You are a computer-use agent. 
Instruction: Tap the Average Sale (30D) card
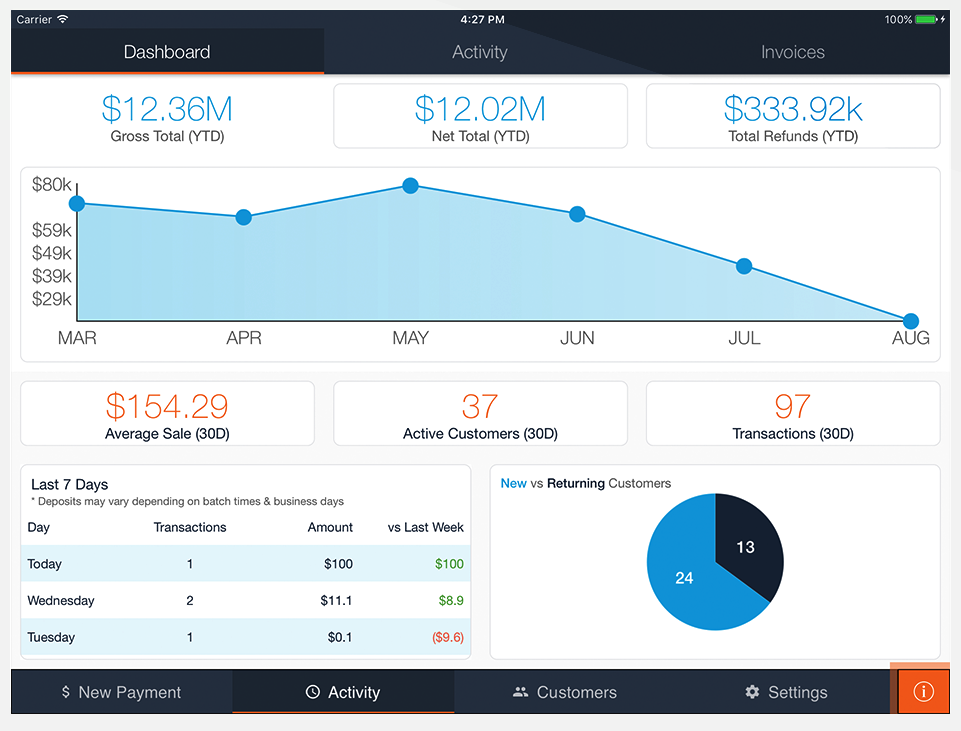[x=167, y=414]
